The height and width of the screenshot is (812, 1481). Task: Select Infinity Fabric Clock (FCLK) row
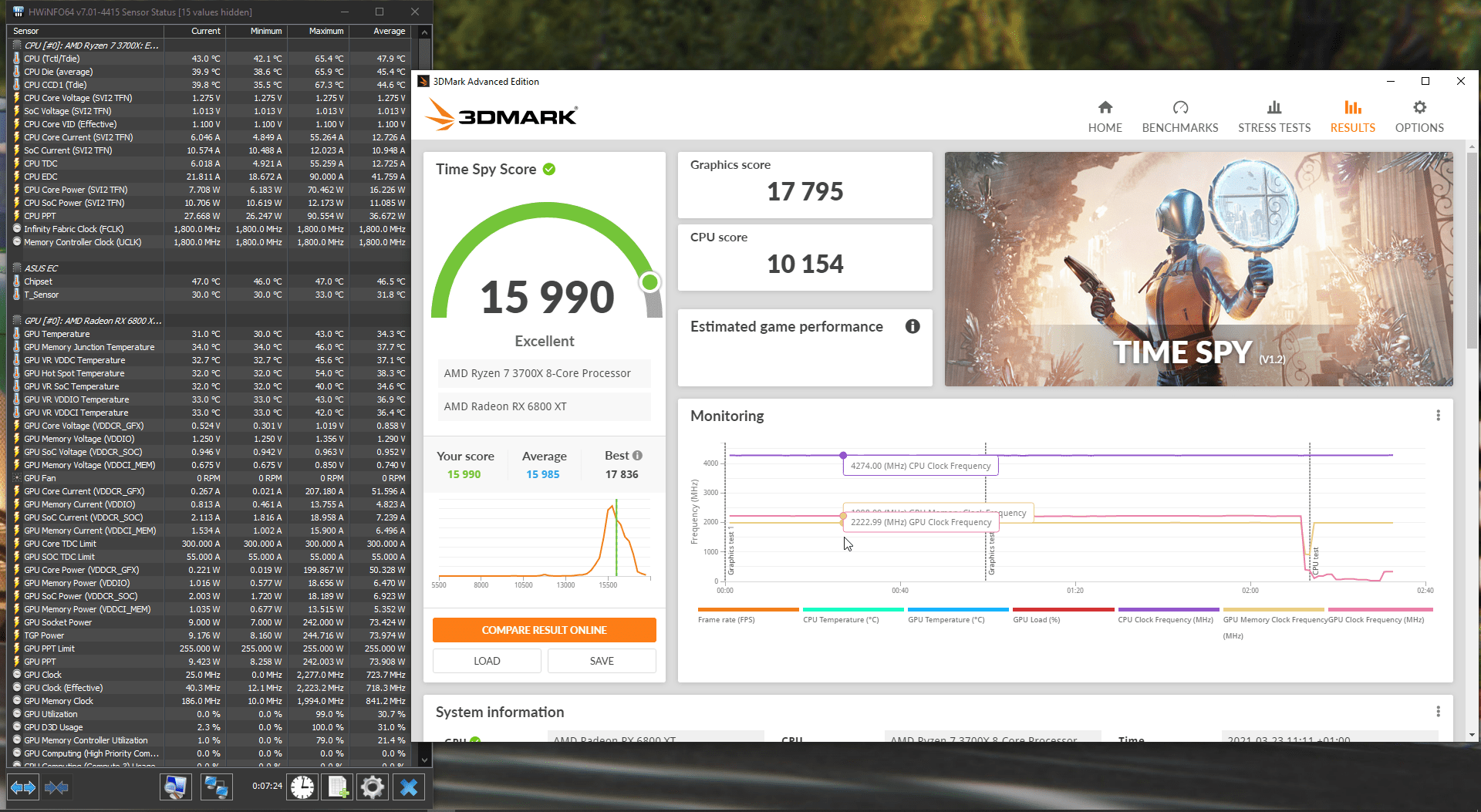pyautogui.click(x=209, y=229)
